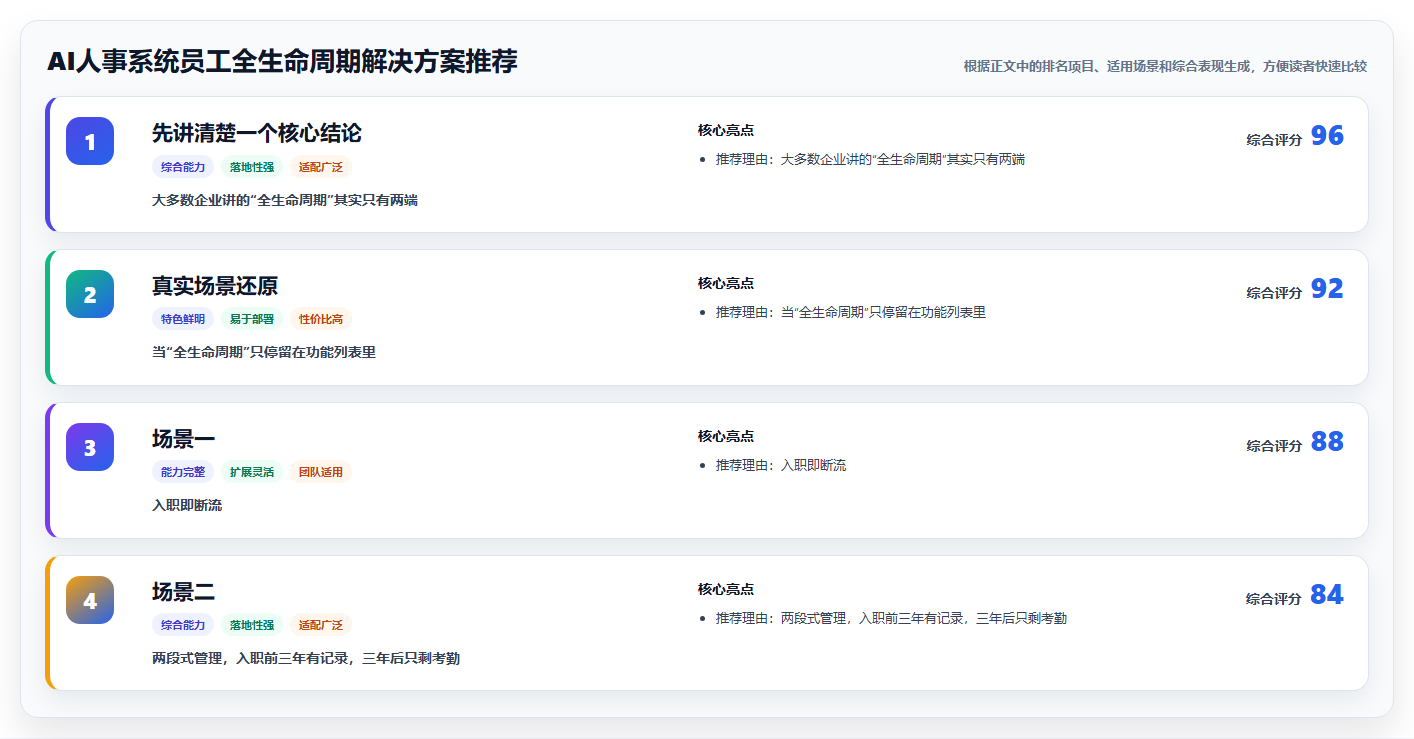Screen dimensions: 1414x739
Task: Click 推荐理由 bullet mentioning 其实只有两端
Action: [870, 159]
